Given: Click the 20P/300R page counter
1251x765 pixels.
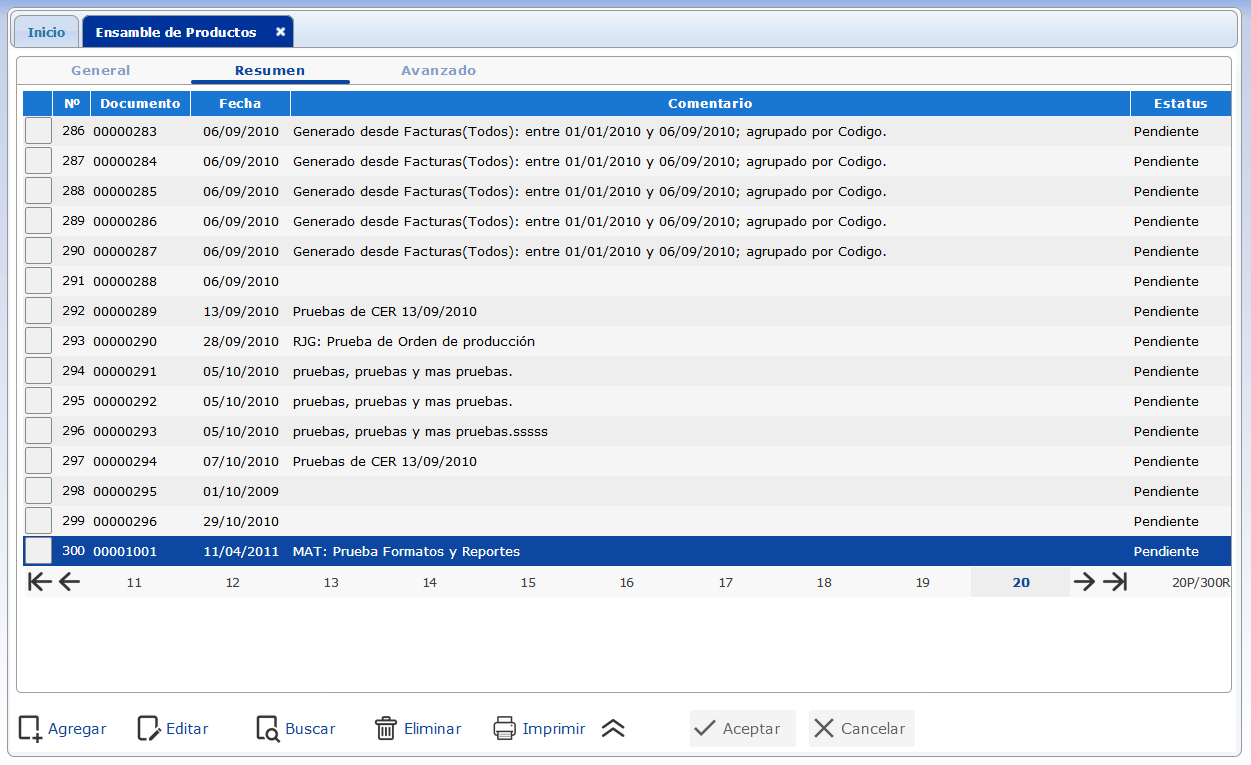Looking at the screenshot, I should tap(1201, 582).
